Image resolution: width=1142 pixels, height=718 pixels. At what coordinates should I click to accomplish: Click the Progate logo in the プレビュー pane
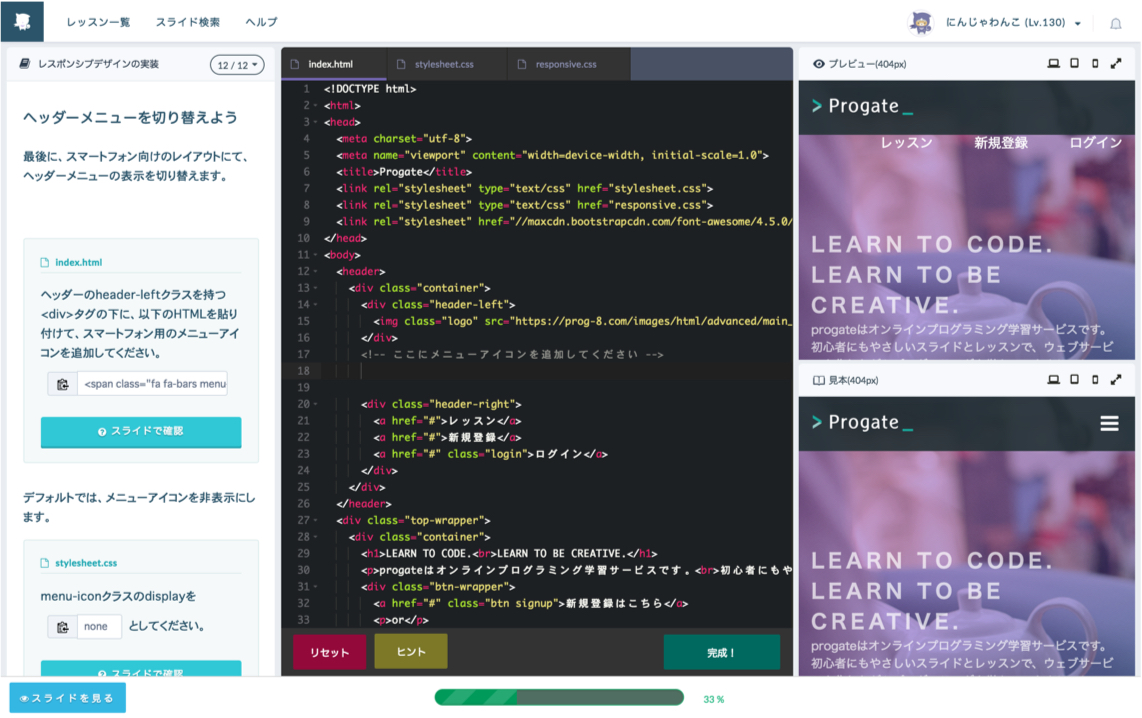click(862, 106)
